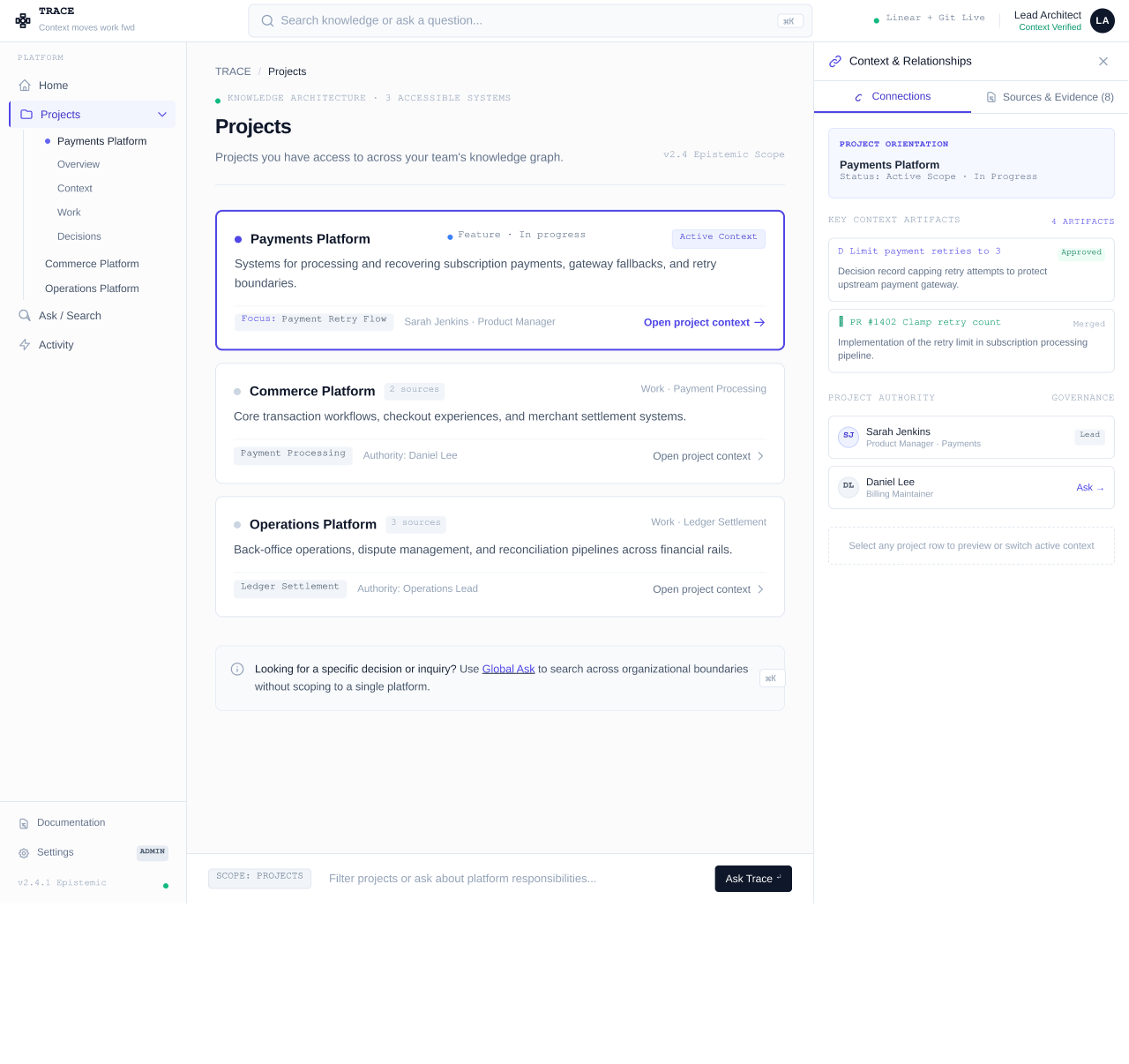Close the Context & Relationships panel

1103,62
